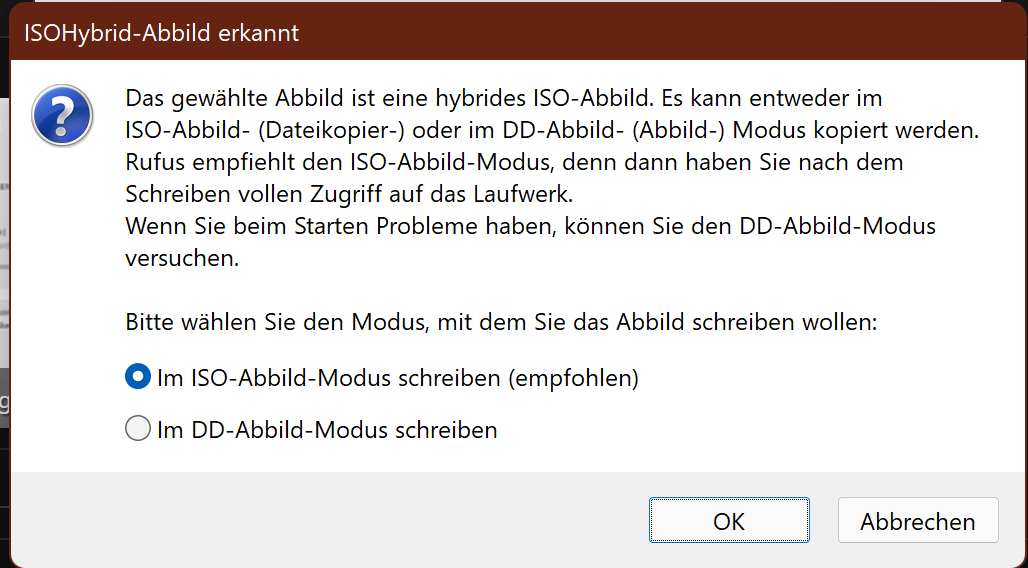Click the background window strip at left edge
Viewport: 1028px width, 568px height.
point(4,250)
